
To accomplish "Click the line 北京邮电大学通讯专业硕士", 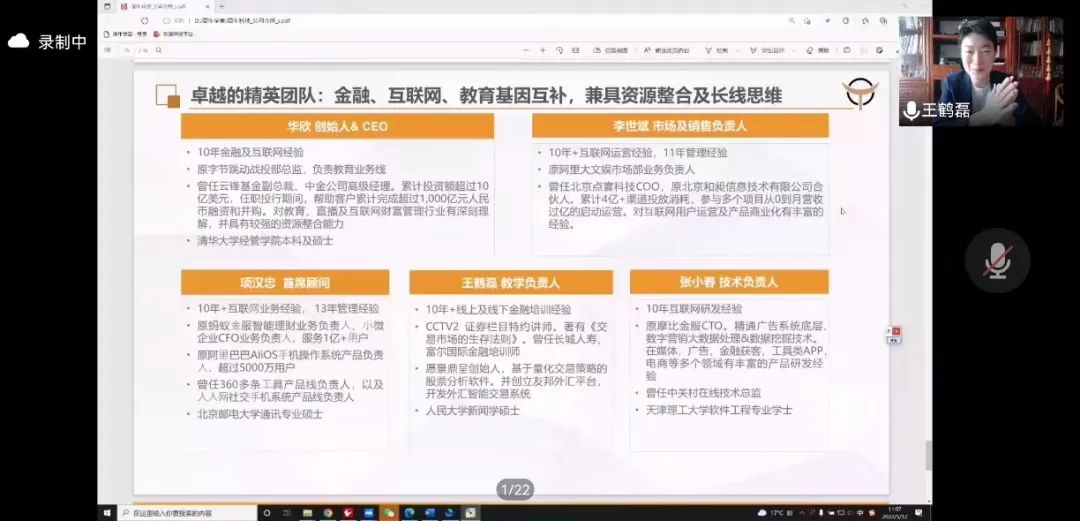I will pyautogui.click(x=260, y=414).
